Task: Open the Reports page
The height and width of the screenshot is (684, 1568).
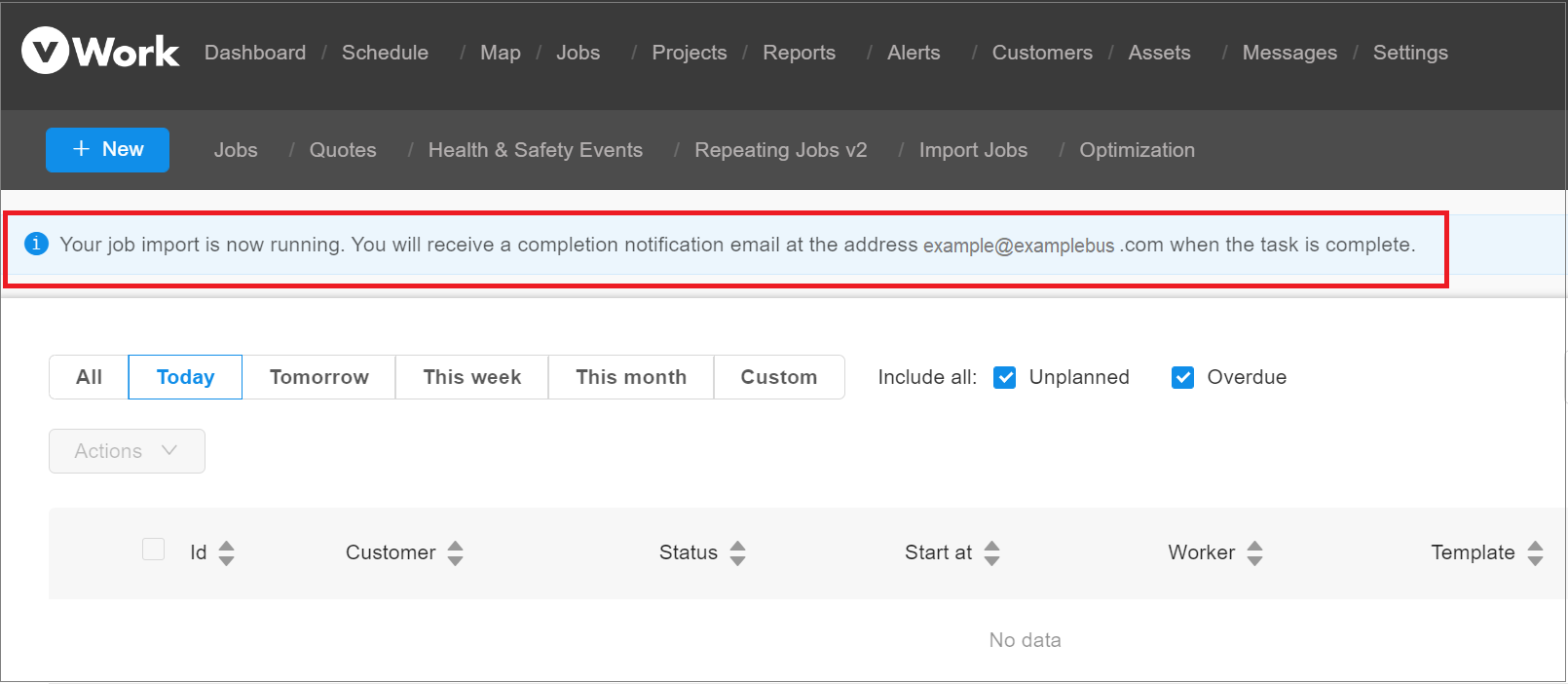Action: [x=800, y=53]
